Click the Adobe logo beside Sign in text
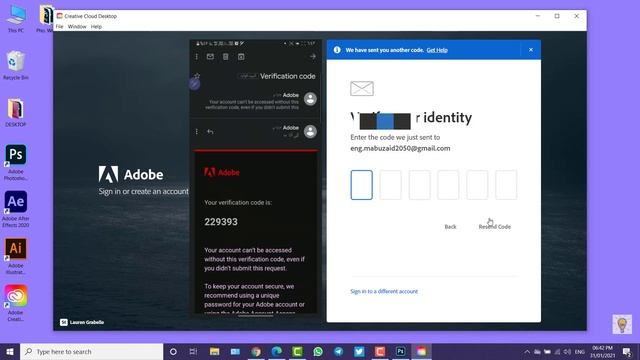 [131, 174]
